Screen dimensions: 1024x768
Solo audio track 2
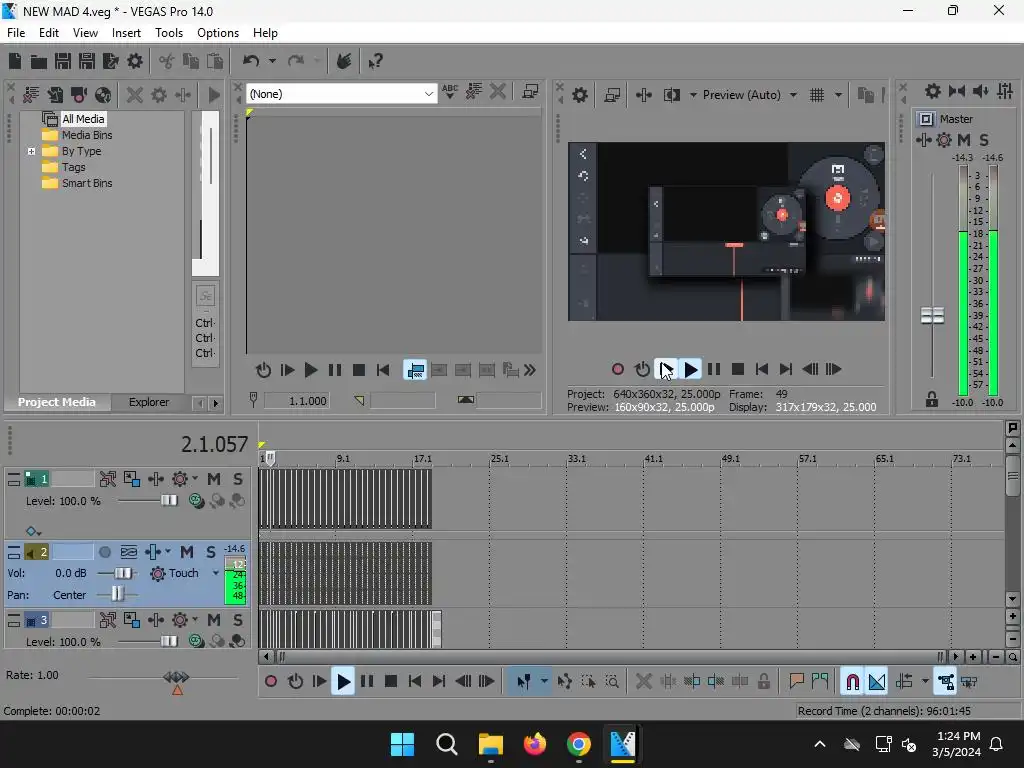211,552
